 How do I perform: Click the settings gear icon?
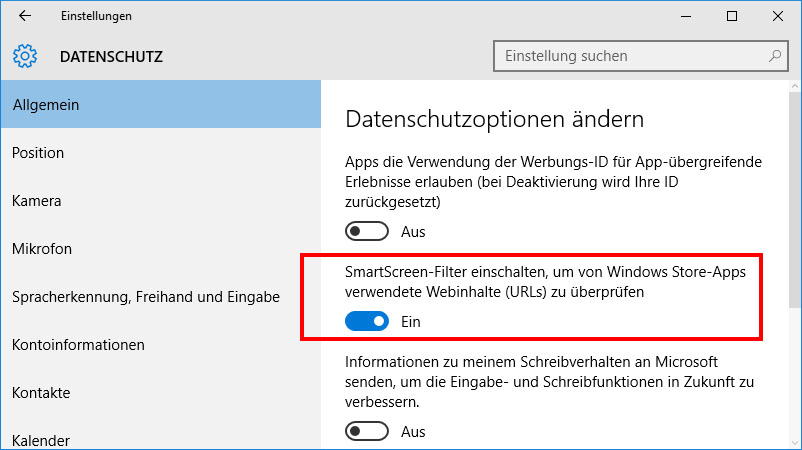pyautogui.click(x=25, y=56)
